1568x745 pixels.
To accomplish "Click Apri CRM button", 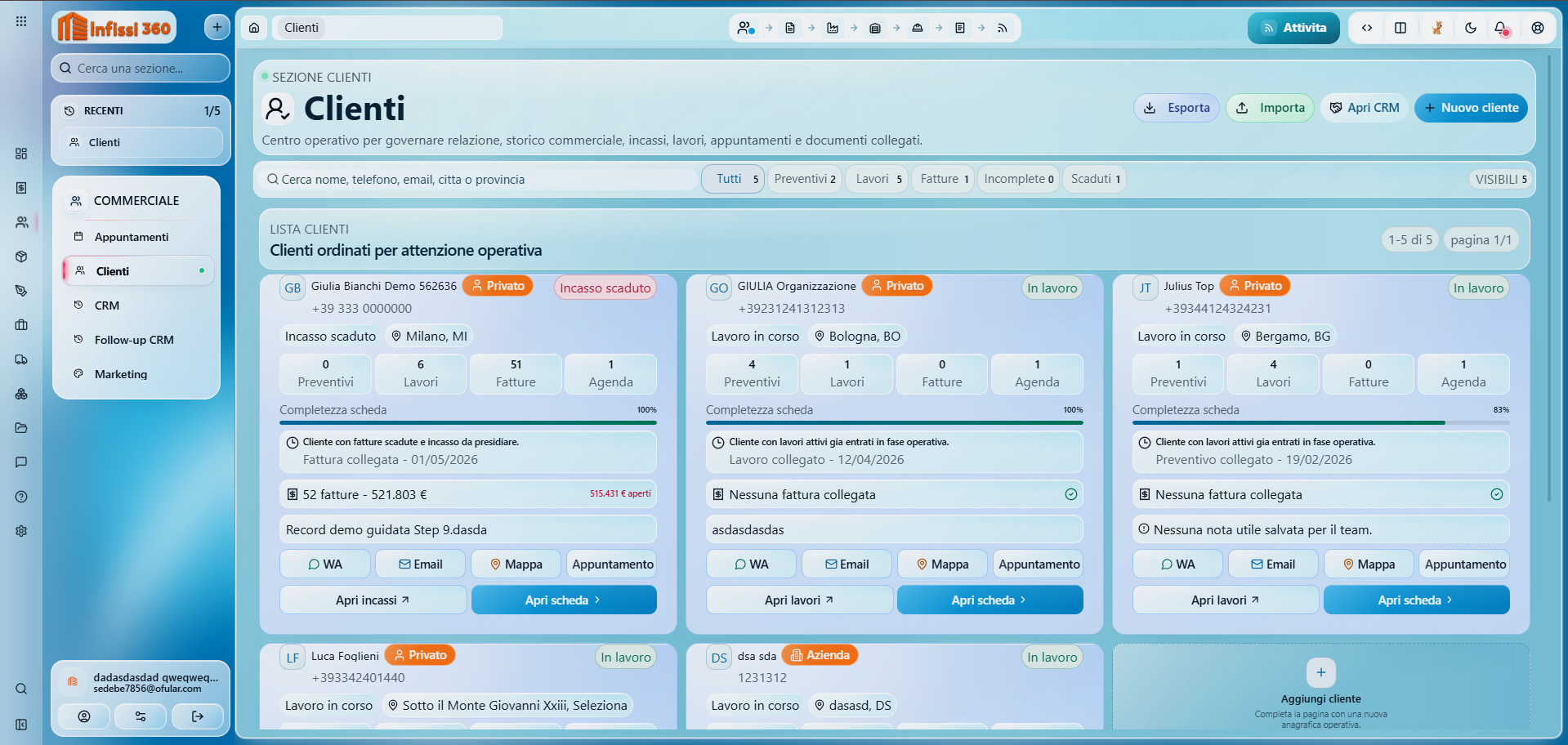I will pyautogui.click(x=1365, y=108).
